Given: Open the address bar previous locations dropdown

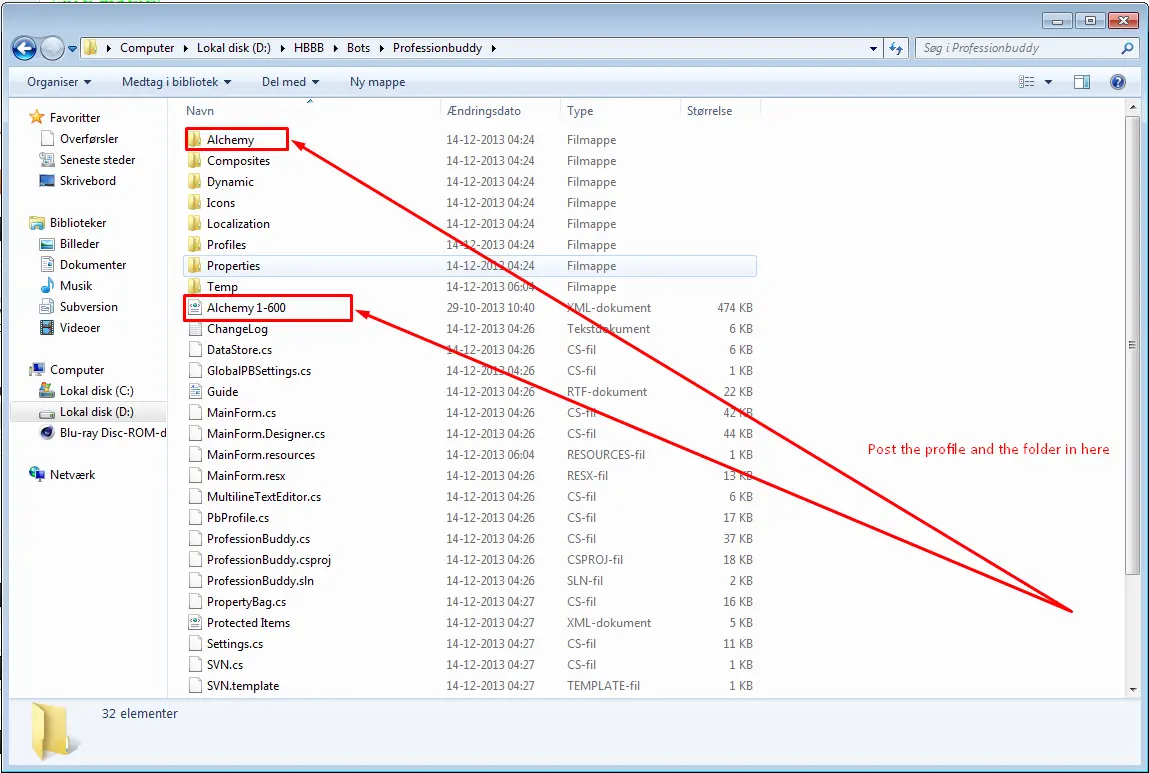Looking at the screenshot, I should click(873, 48).
